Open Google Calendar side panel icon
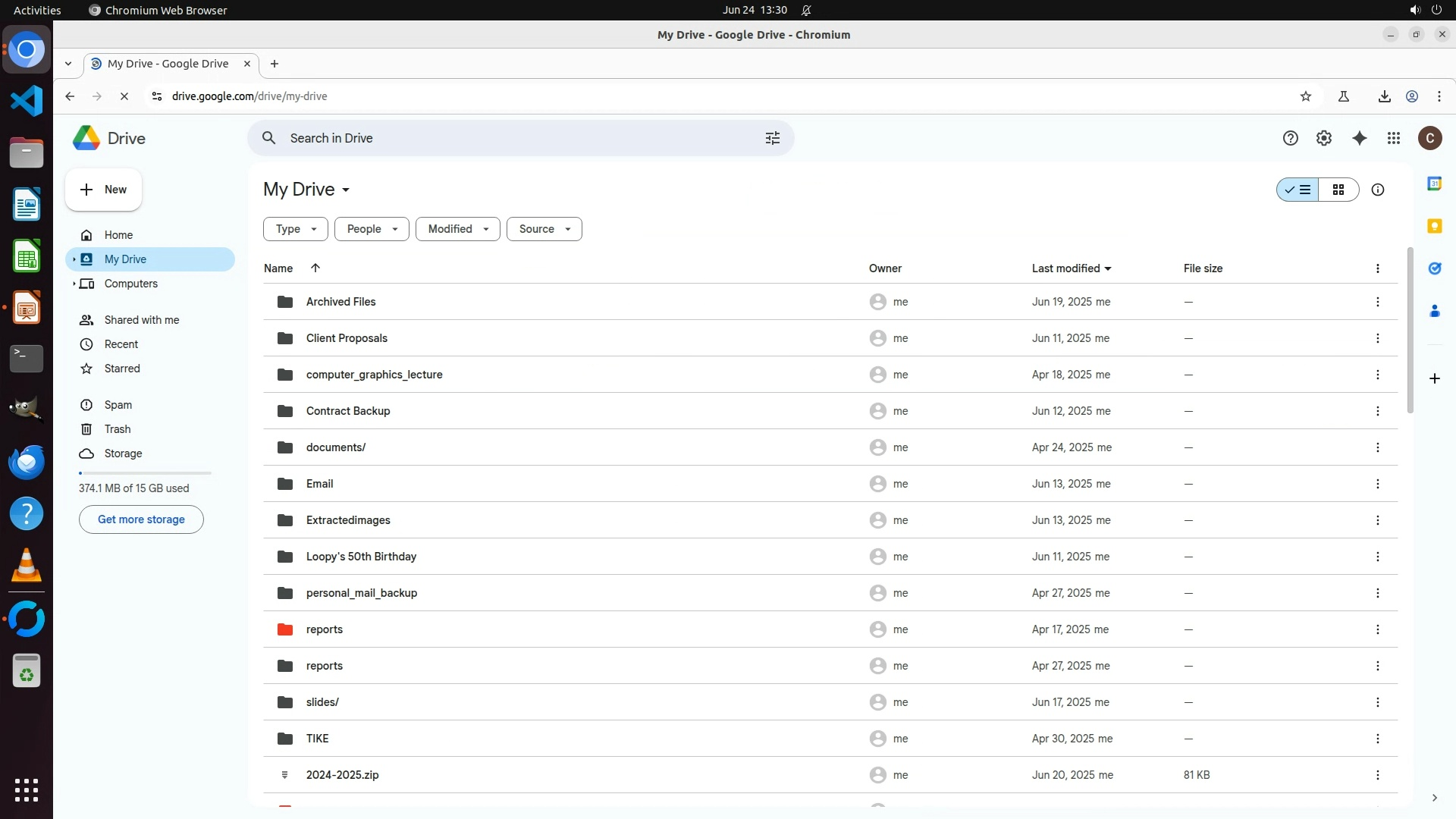1456x819 pixels. pyautogui.click(x=1434, y=184)
